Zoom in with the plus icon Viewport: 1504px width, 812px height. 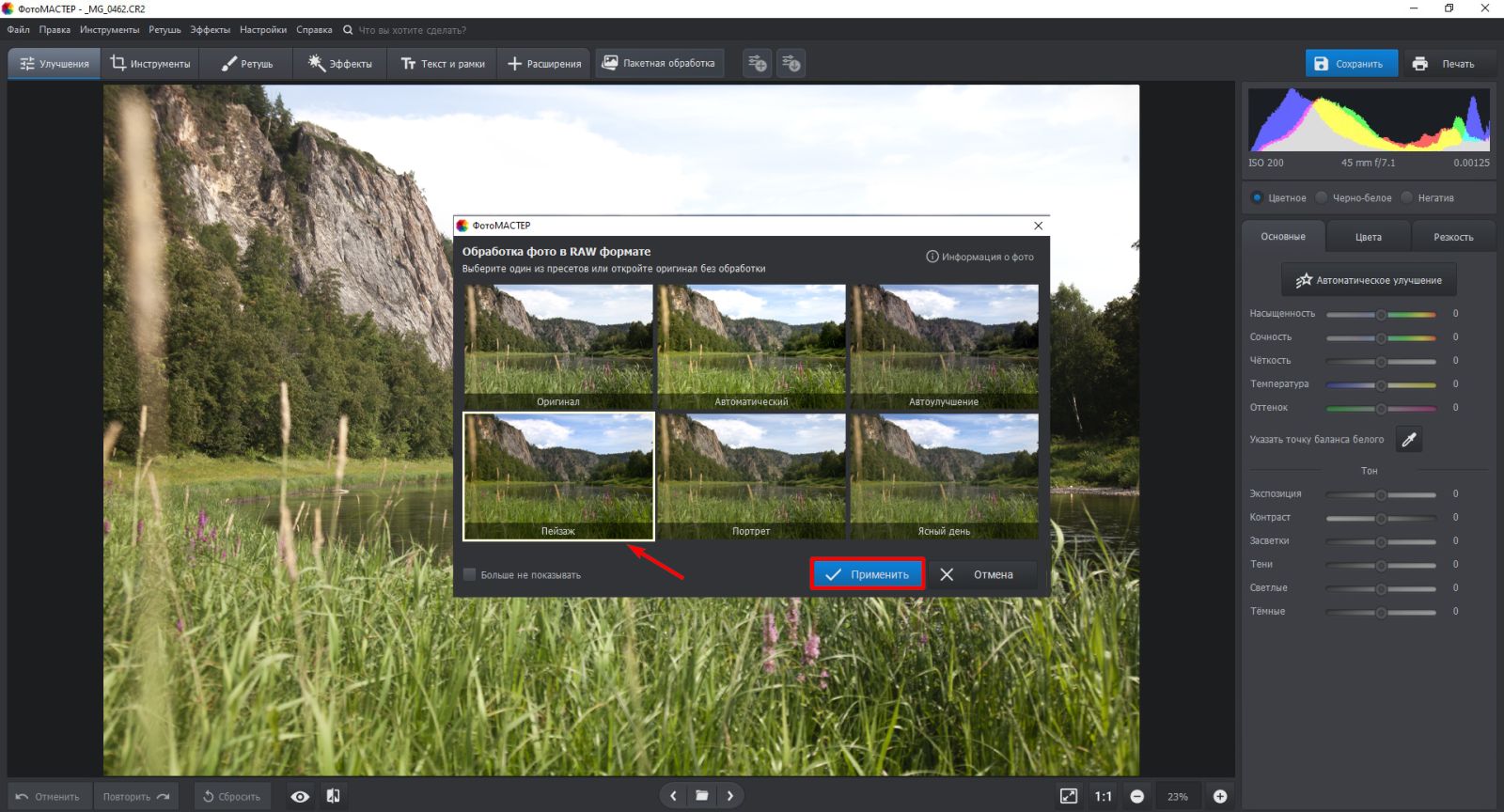pyautogui.click(x=1220, y=796)
